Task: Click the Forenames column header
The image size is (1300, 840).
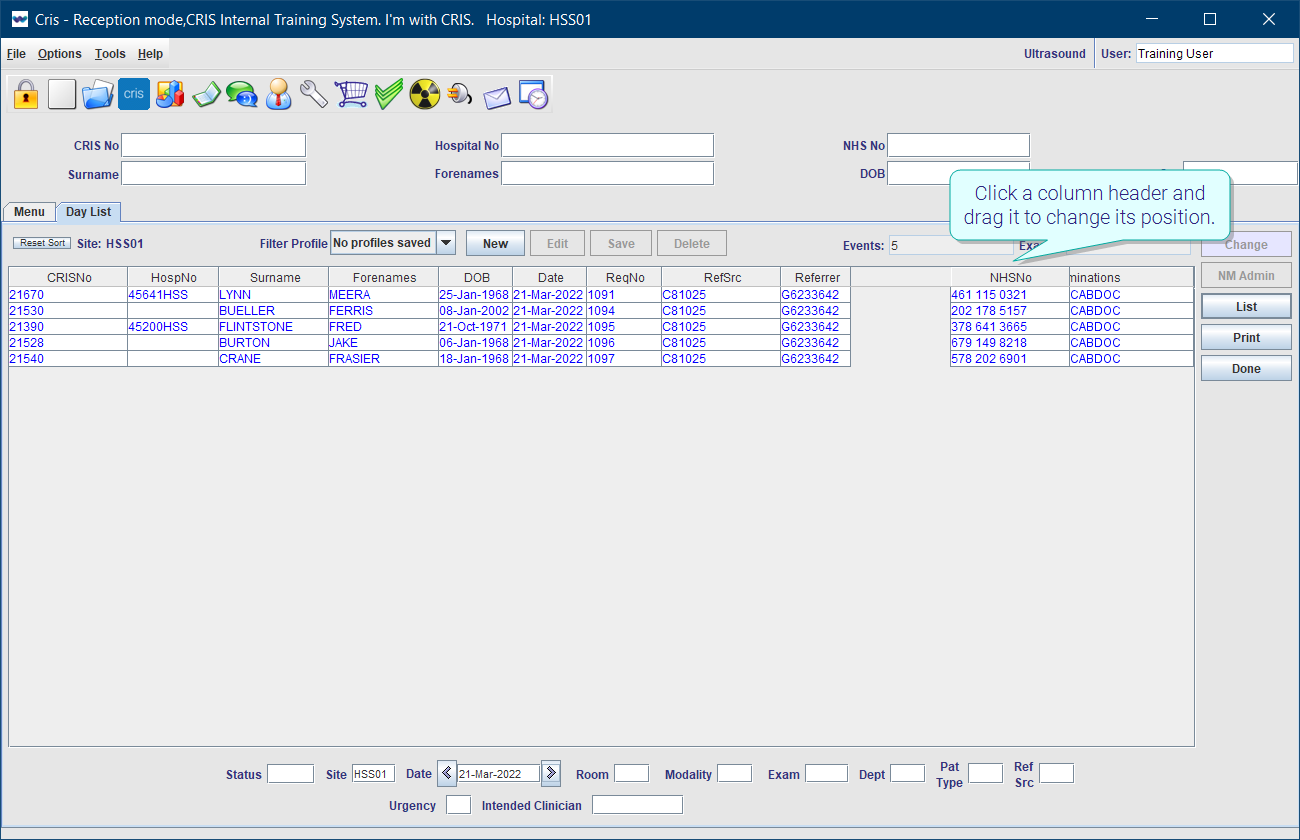Action: (x=383, y=278)
